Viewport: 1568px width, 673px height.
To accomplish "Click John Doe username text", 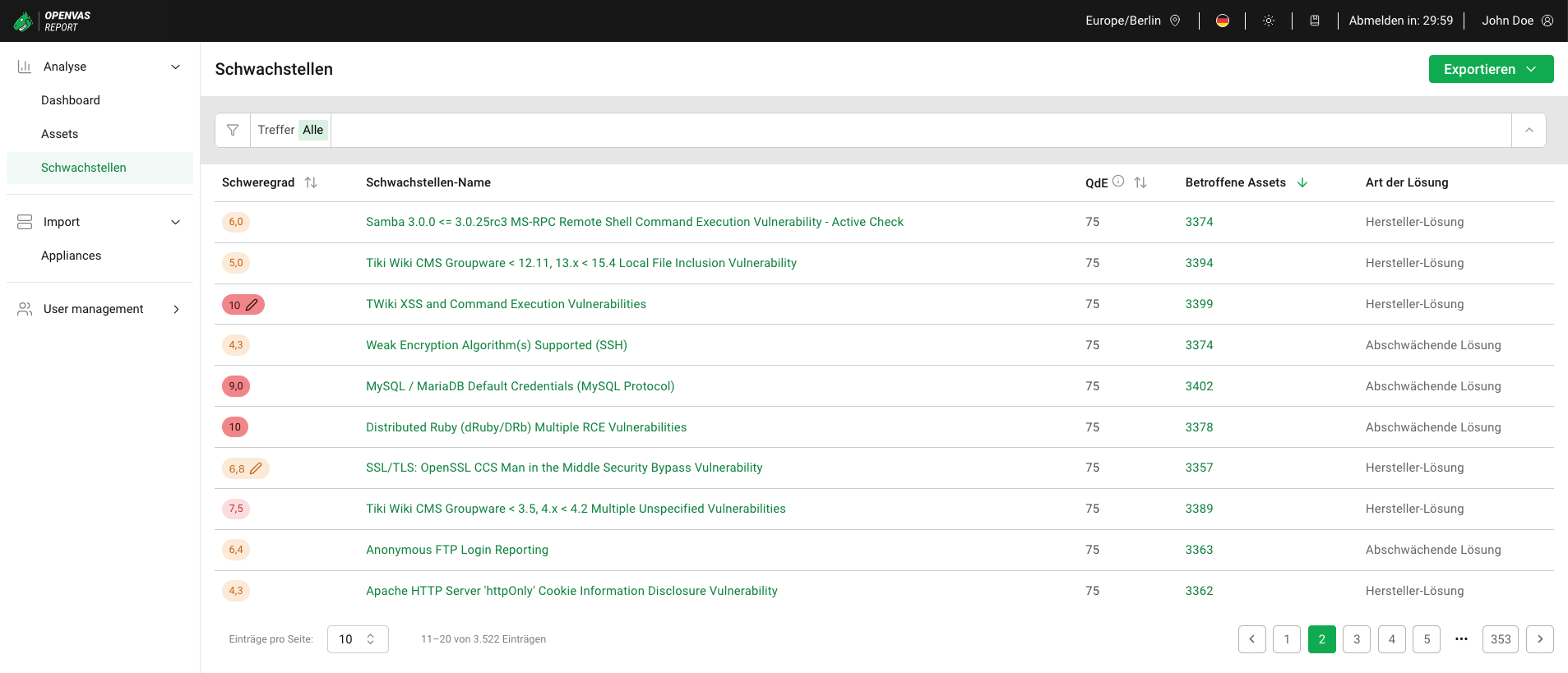I will tap(1507, 21).
